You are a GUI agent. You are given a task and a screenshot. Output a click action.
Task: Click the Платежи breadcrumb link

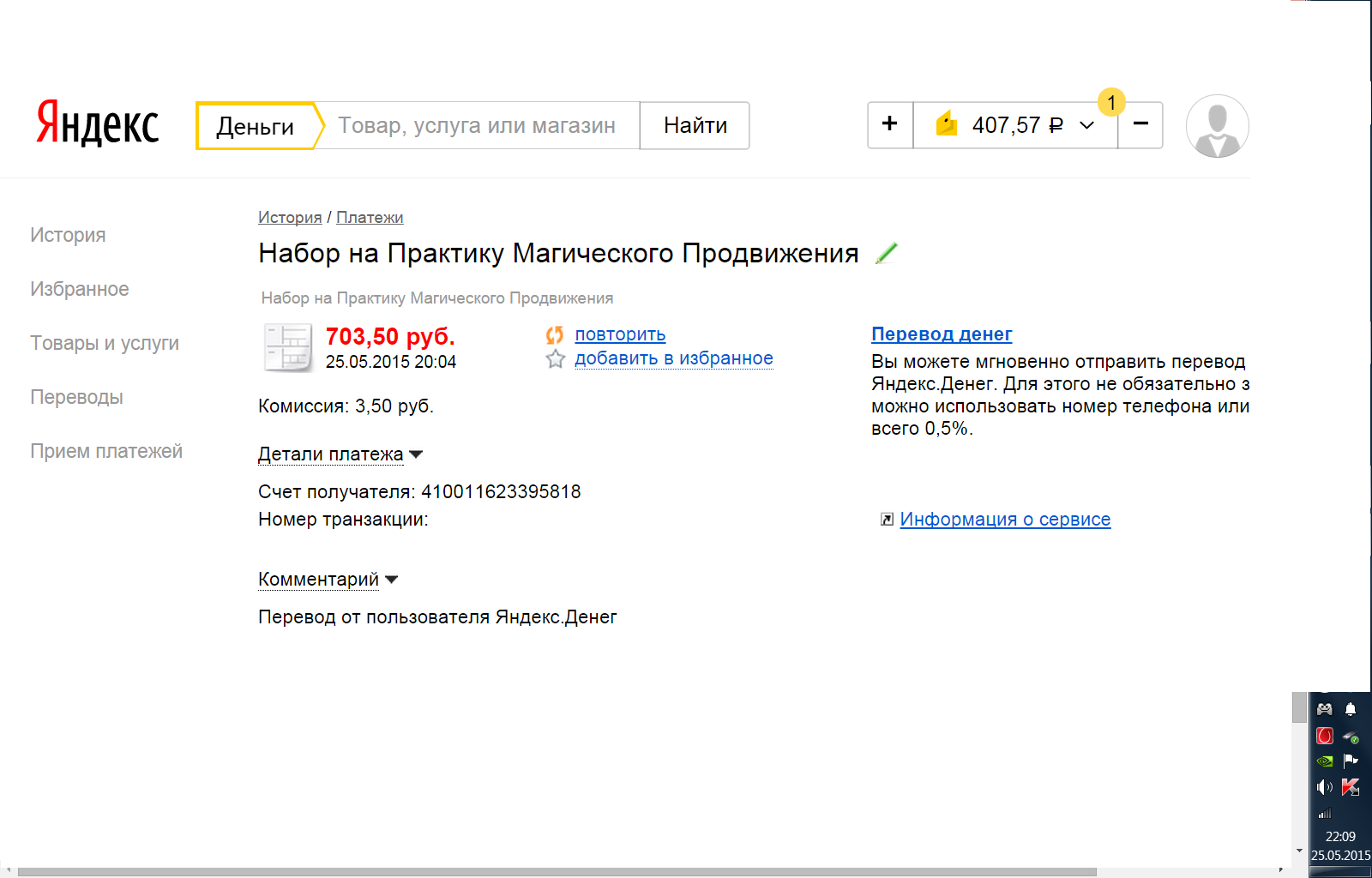coord(370,218)
